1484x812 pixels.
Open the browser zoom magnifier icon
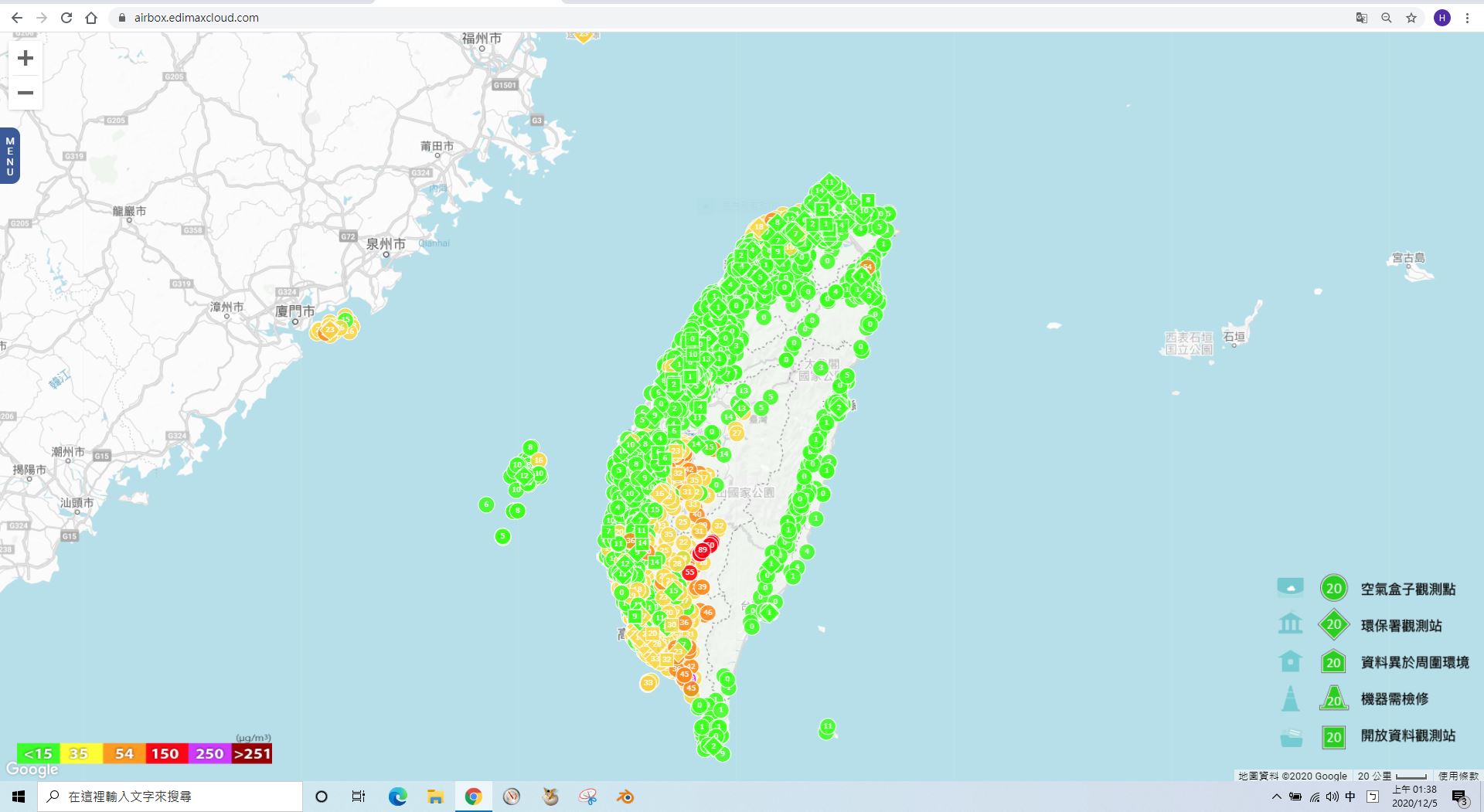1387,18
